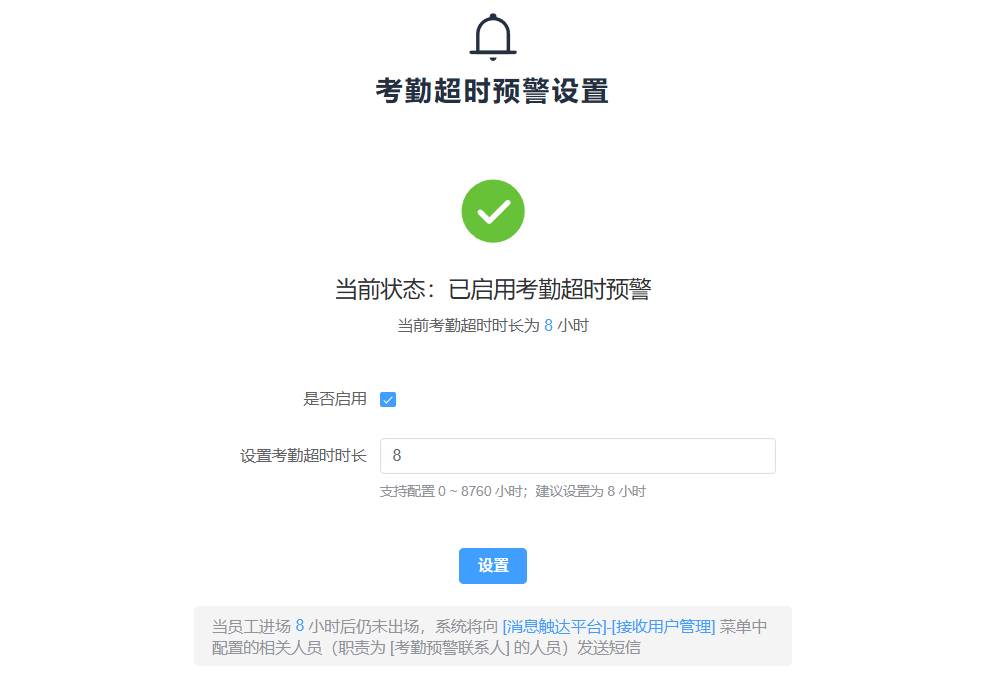Screen dimensions: 989x686
Task: Click the 考勤超时预警设置 page title
Action: tap(493, 91)
